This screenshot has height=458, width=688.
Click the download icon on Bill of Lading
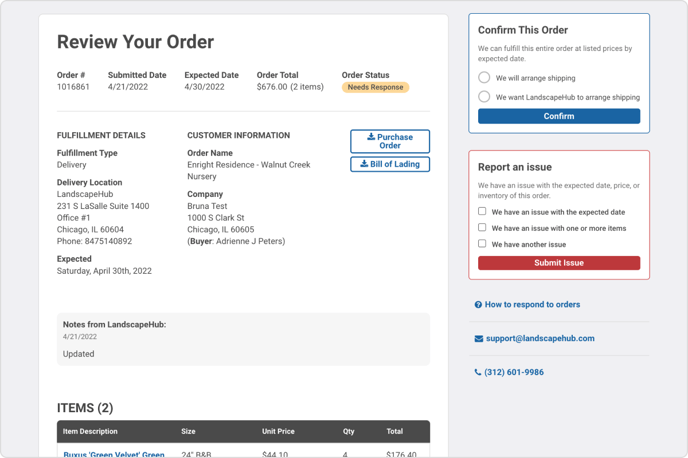364,164
